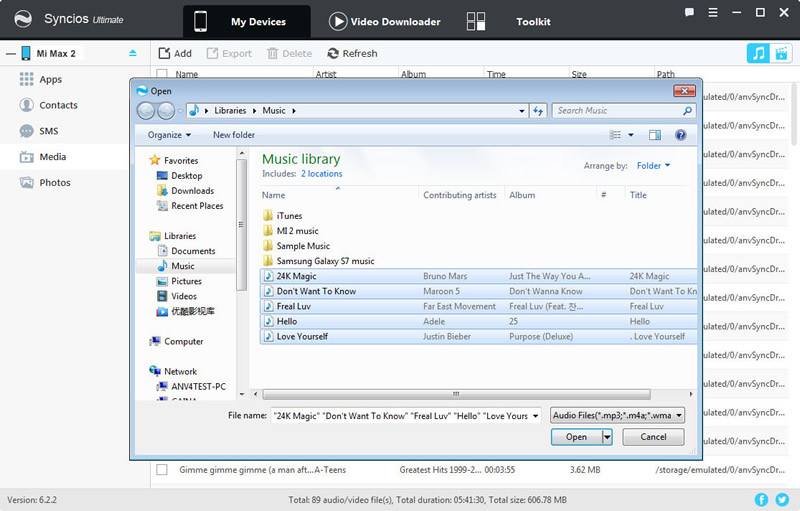The image size is (800, 511).
Task: Collapse the Mi Max 2 device tree
Action: (x=11, y=54)
